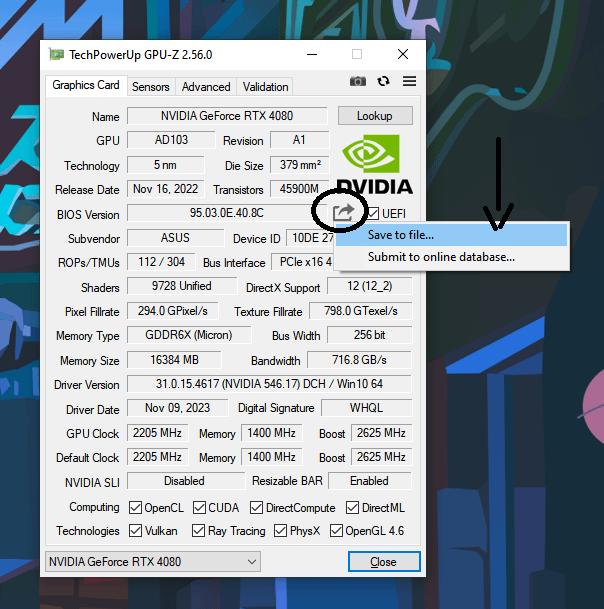Click the Bandwidth value 716.8 GB/s
This screenshot has height=609, width=604.
(x=359, y=360)
